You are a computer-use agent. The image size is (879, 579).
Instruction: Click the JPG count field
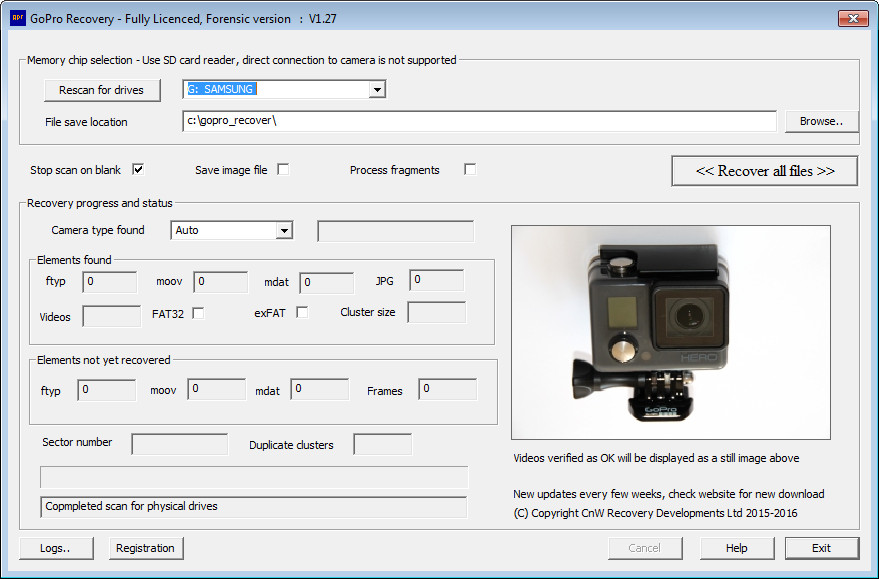(436, 280)
